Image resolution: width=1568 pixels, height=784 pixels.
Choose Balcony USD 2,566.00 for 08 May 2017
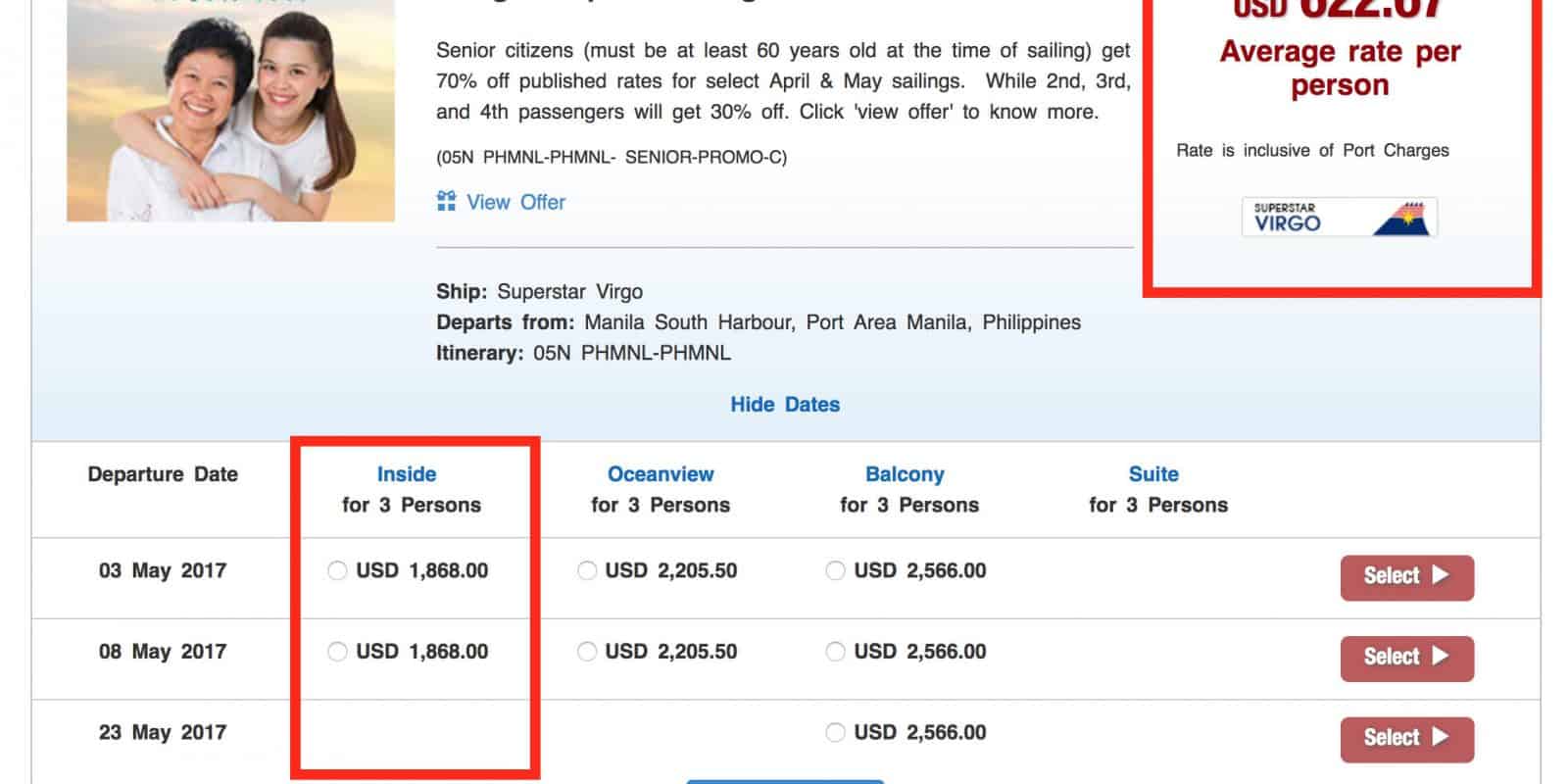pos(835,652)
